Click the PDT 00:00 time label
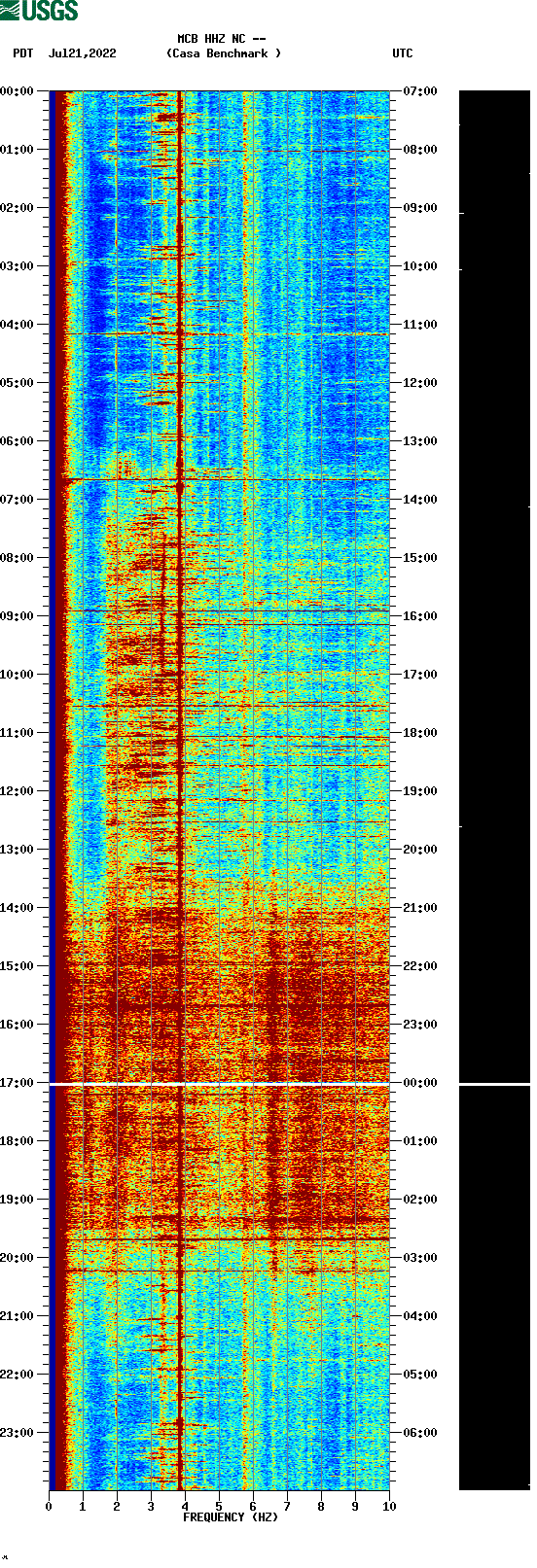The image size is (537, 1568). tap(18, 91)
